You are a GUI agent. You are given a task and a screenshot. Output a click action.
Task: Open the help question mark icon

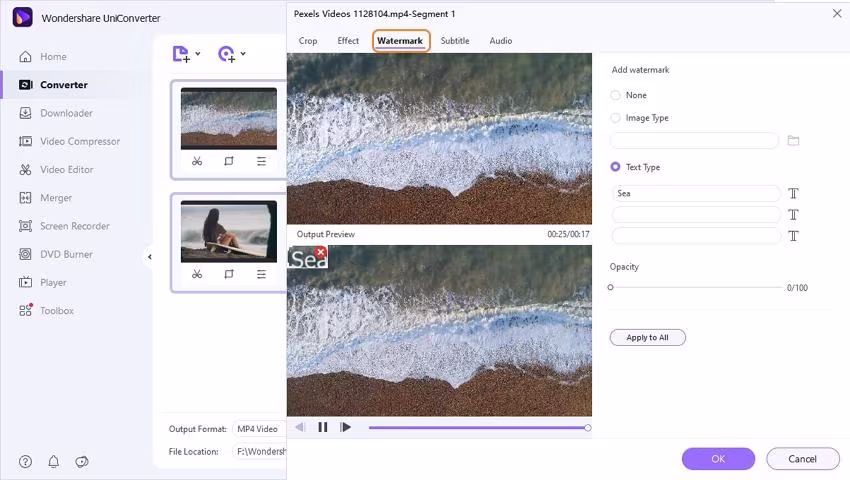coord(25,462)
